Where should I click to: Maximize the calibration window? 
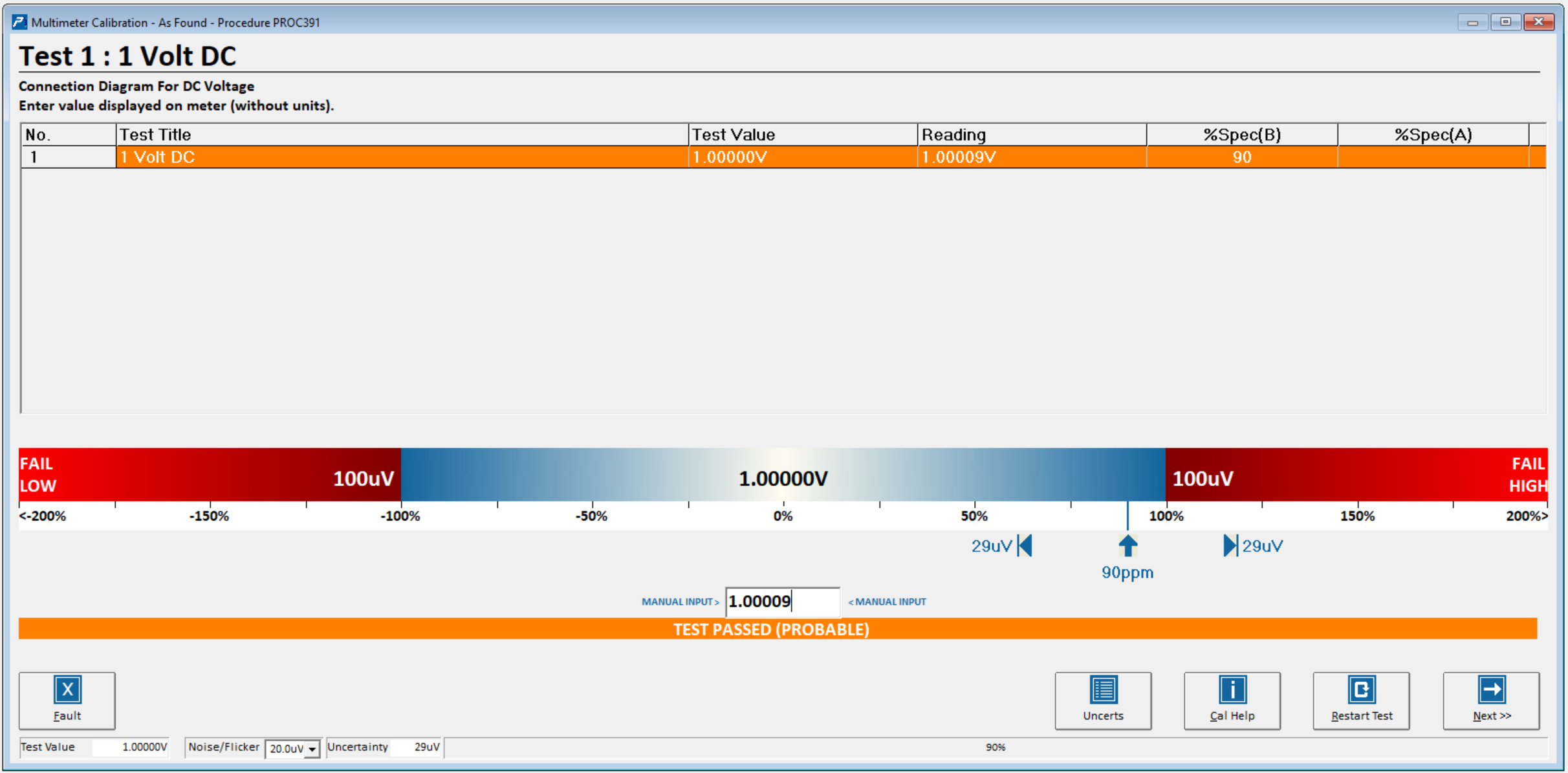[x=1505, y=22]
